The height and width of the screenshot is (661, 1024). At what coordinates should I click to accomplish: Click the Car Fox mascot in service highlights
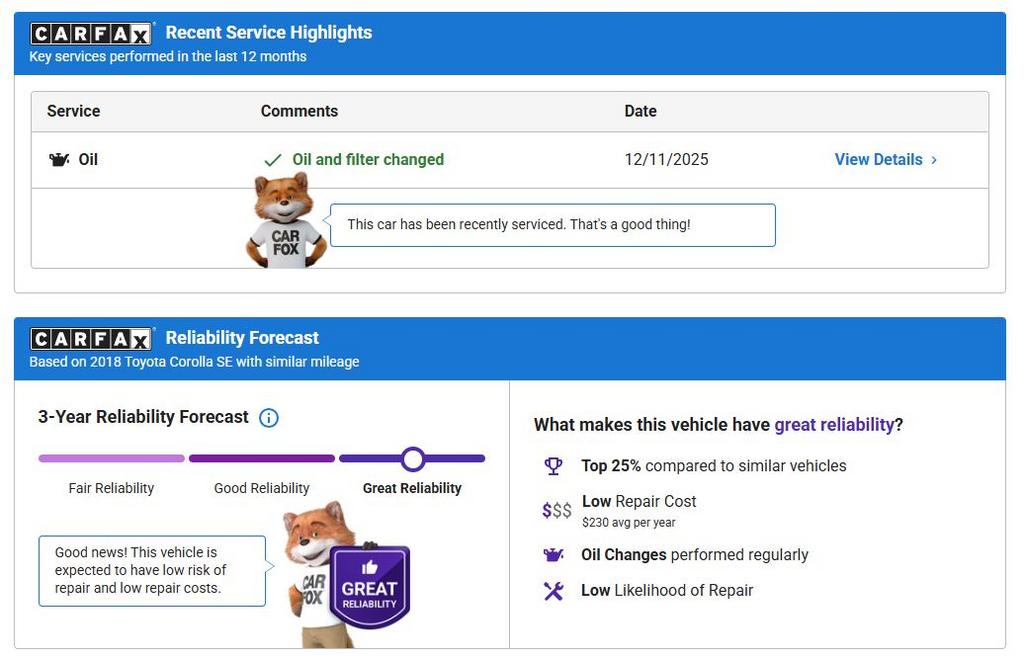(x=285, y=222)
